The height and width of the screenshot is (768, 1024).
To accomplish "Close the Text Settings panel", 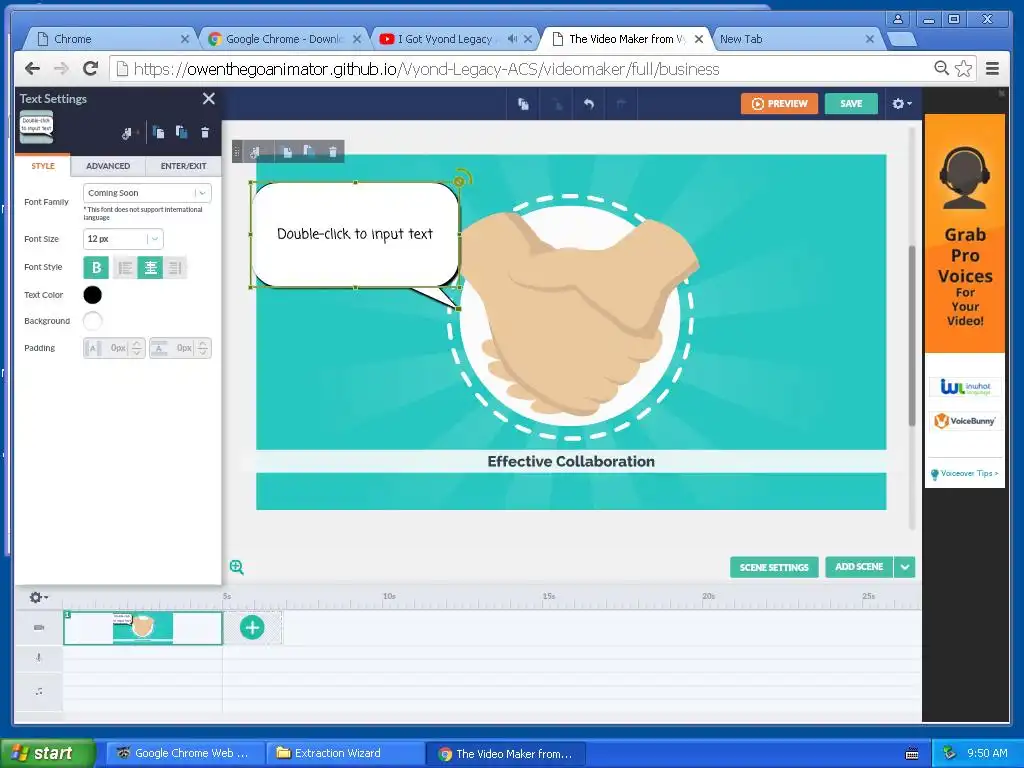I will (x=208, y=99).
